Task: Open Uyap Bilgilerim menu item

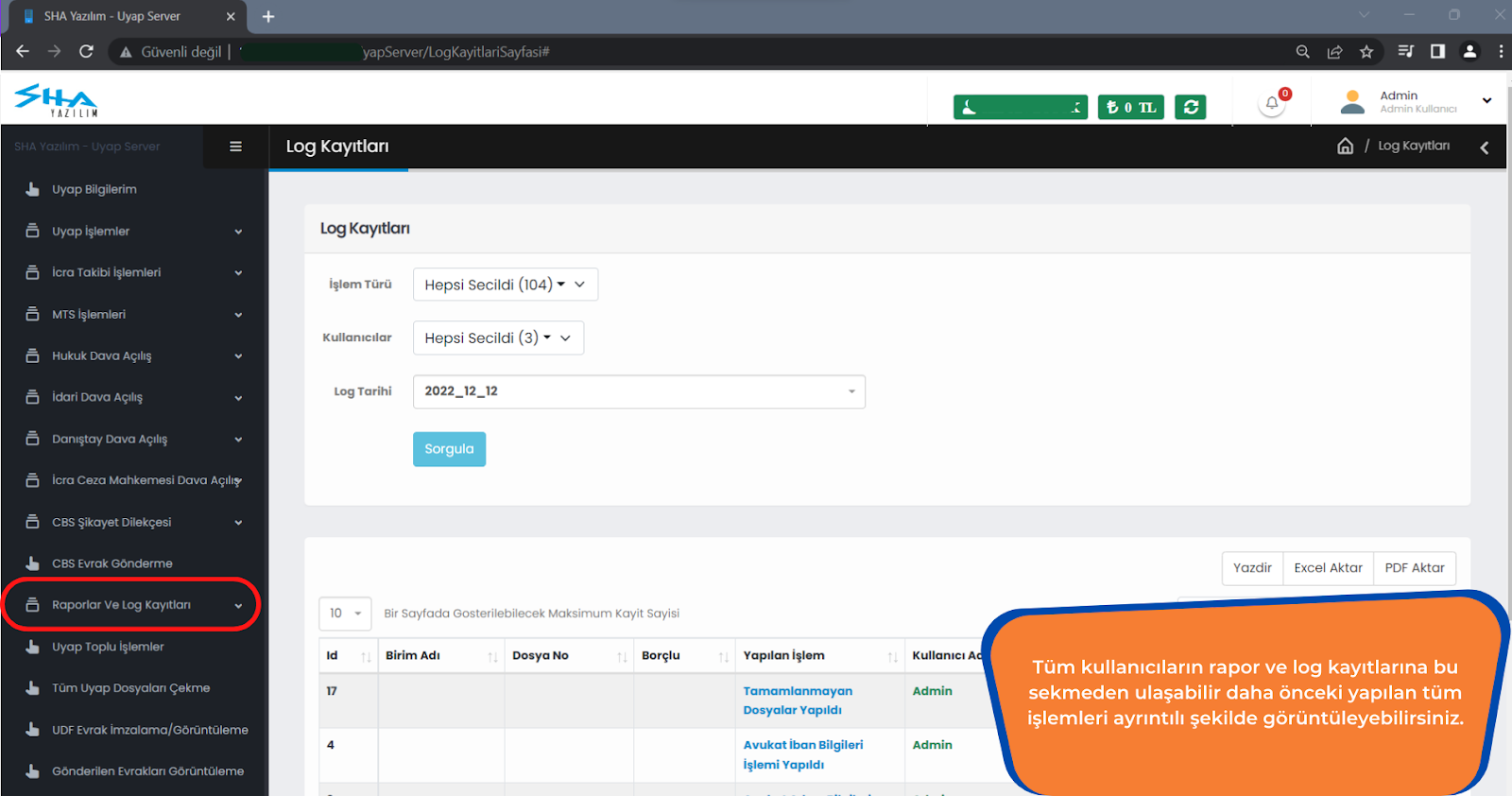Action: (94, 189)
